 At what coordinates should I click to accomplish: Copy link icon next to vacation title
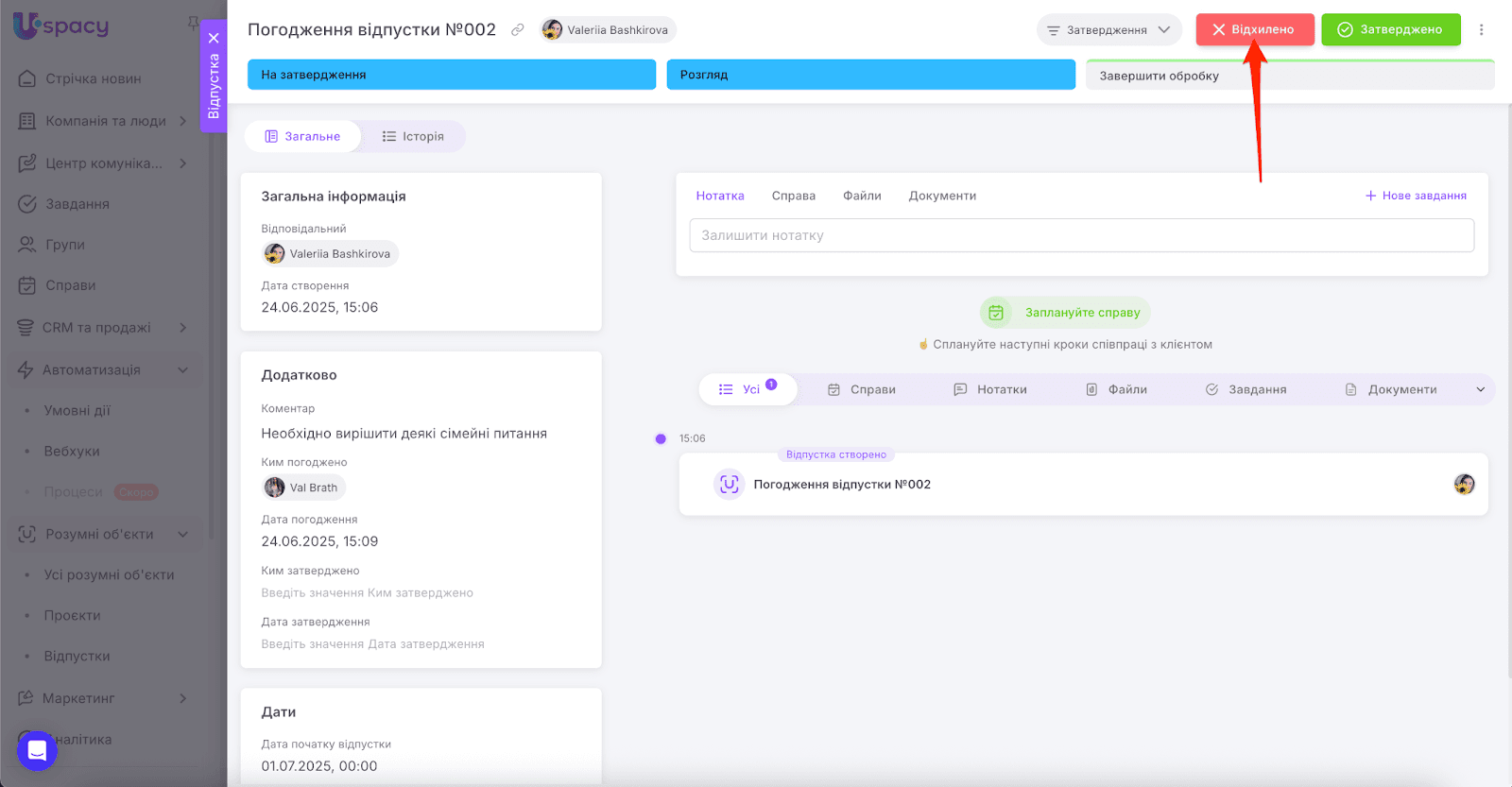click(x=518, y=30)
